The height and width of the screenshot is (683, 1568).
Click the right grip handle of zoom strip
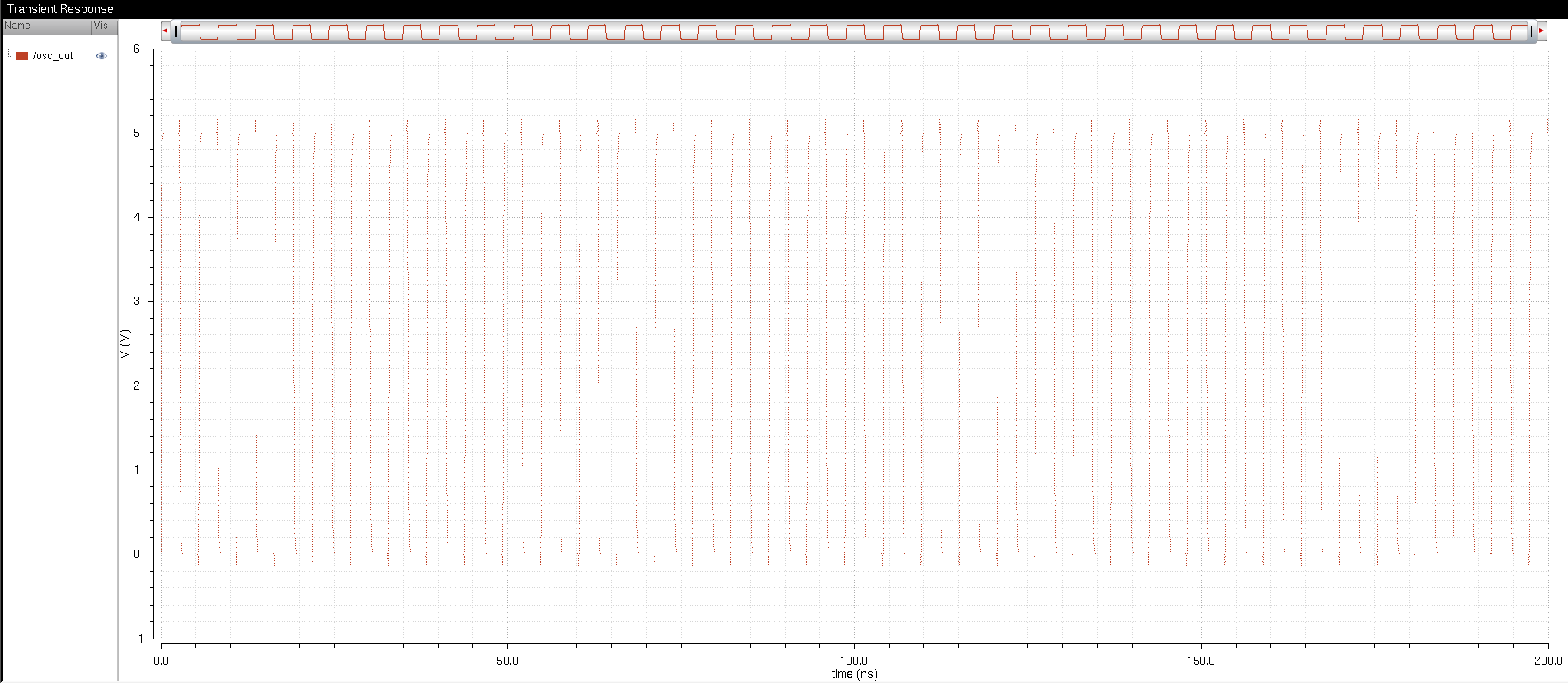(1532, 31)
